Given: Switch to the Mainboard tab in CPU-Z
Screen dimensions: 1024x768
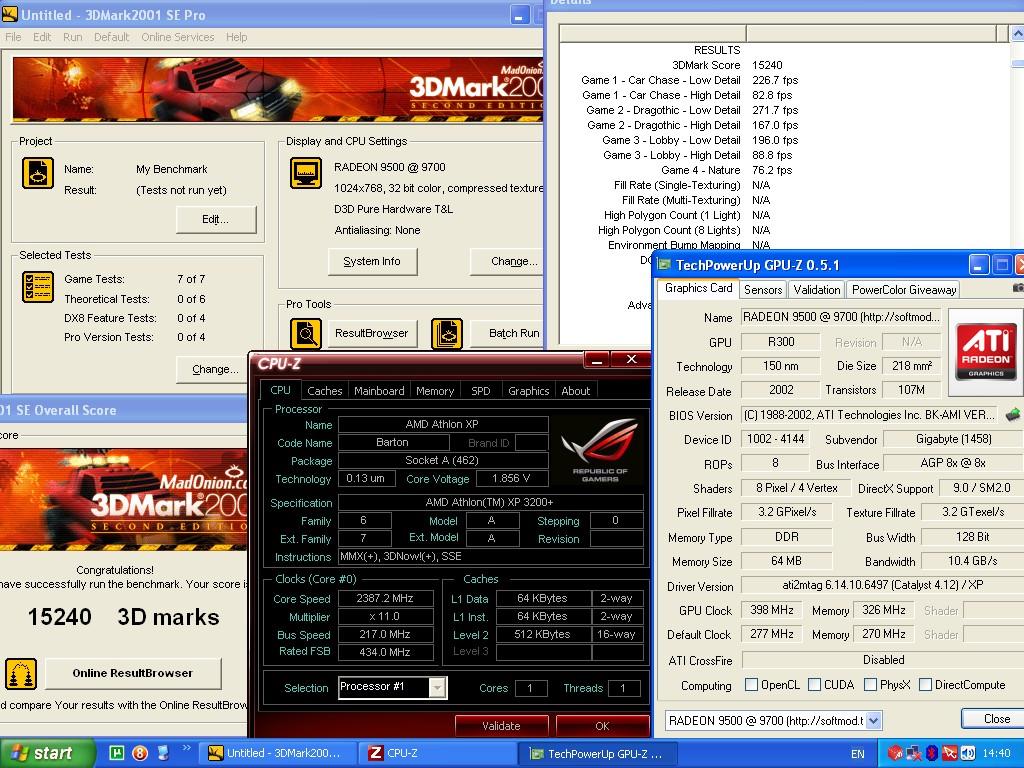Looking at the screenshot, I should coord(379,391).
